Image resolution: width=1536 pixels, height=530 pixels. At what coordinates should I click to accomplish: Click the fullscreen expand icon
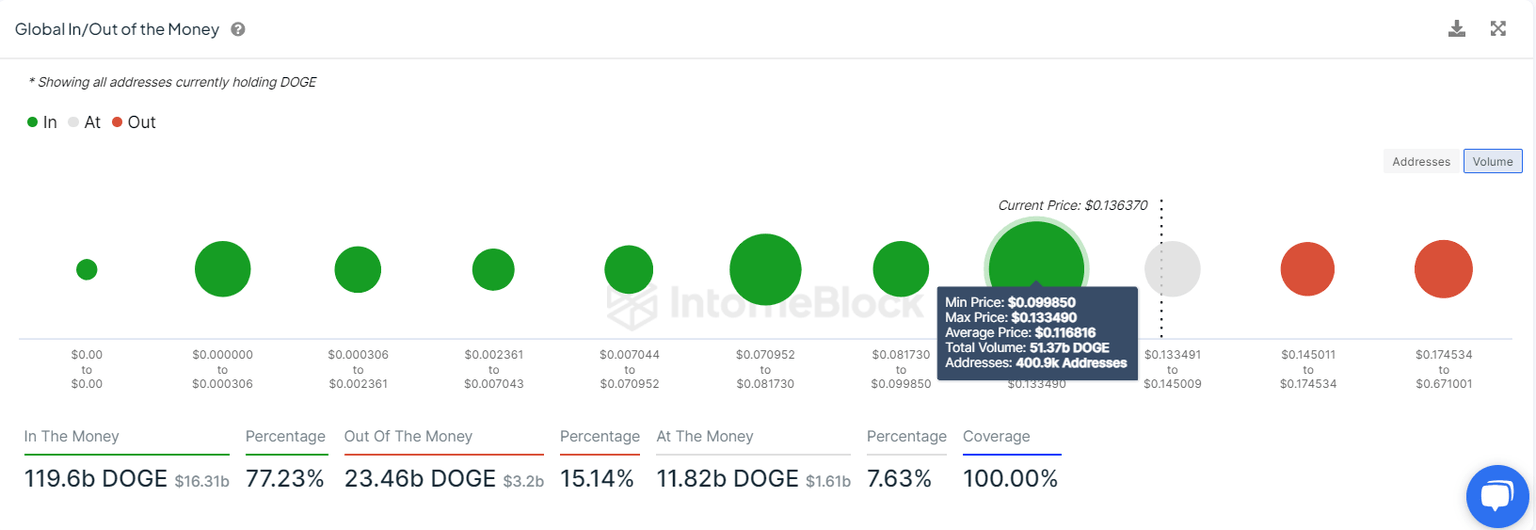coord(1498,29)
